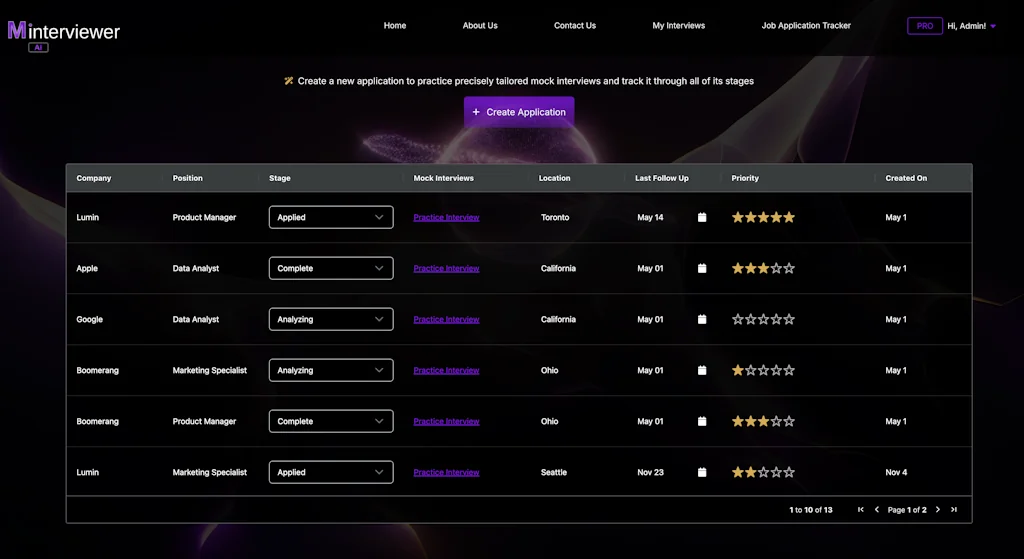Open calendar icon in Apple row
The height and width of the screenshot is (559, 1024).
point(702,268)
